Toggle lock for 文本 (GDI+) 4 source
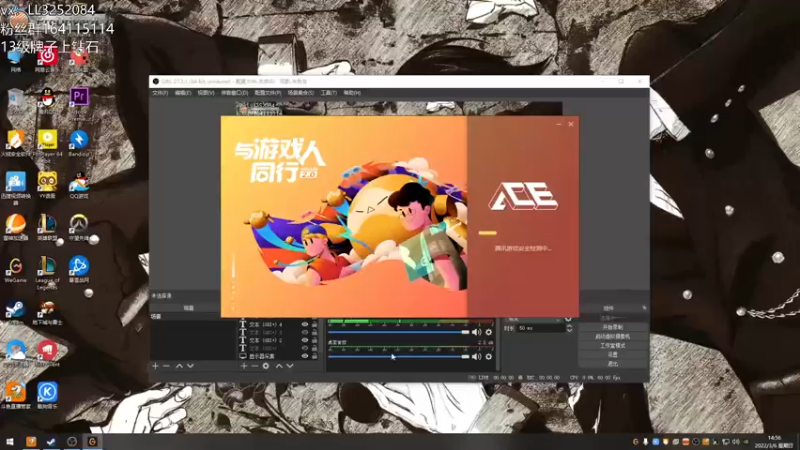This screenshot has height=450, width=800. click(314, 324)
